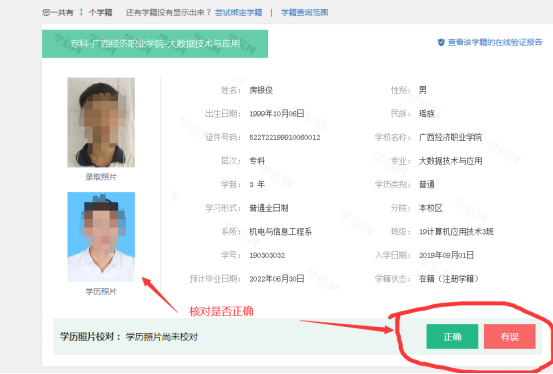Open the 学籍查询范围 link
Image resolution: width=553 pixels, height=374 pixels.
304,13
